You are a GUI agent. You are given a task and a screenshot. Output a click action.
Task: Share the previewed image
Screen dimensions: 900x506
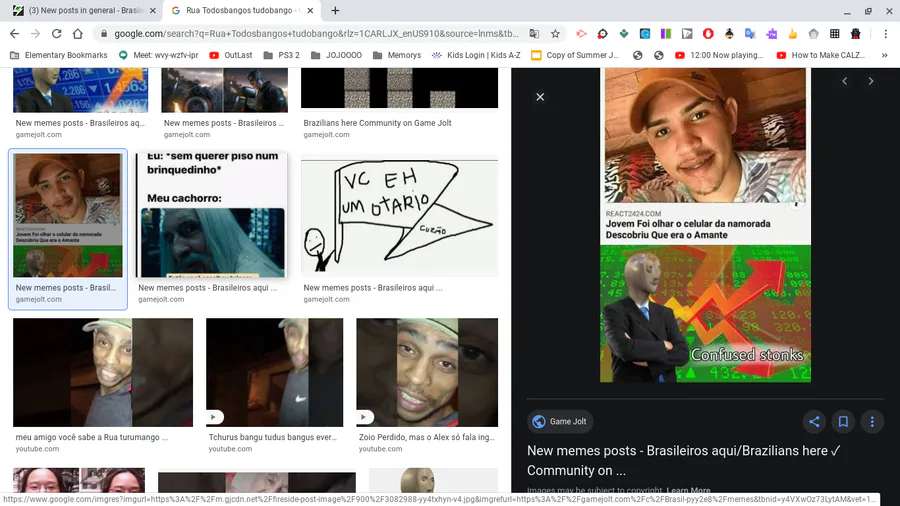[814, 422]
